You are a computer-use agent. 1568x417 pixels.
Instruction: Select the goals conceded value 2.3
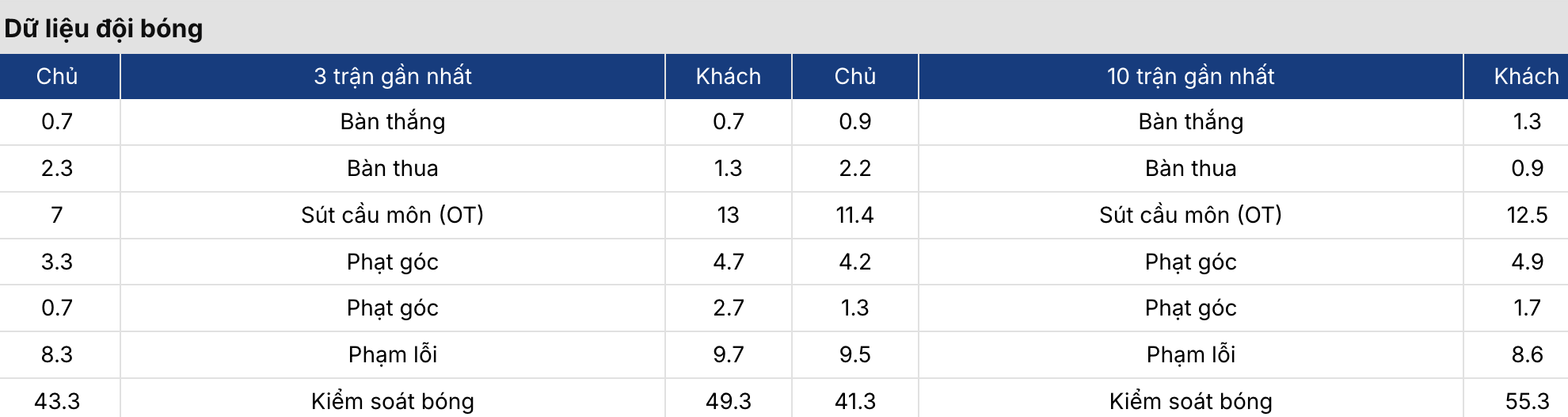(x=57, y=168)
